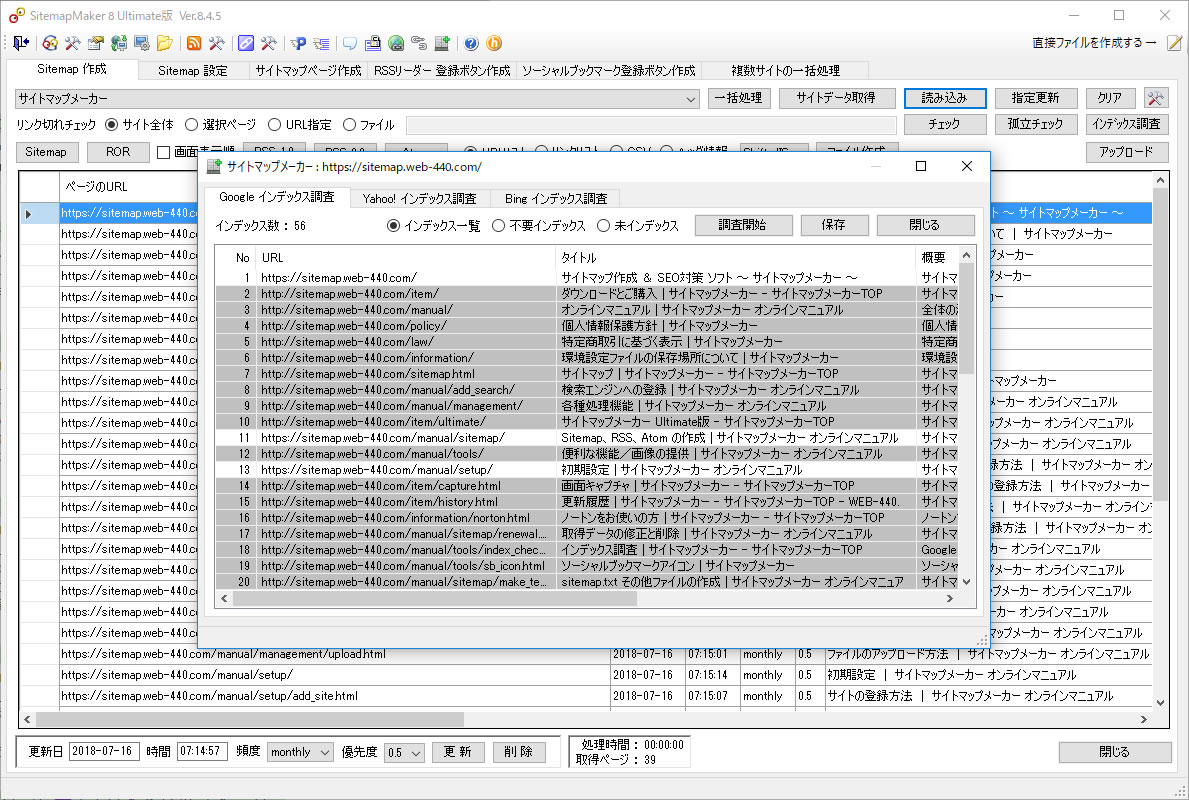Open the 複数サイトの一括処理 tab

click(x=785, y=71)
